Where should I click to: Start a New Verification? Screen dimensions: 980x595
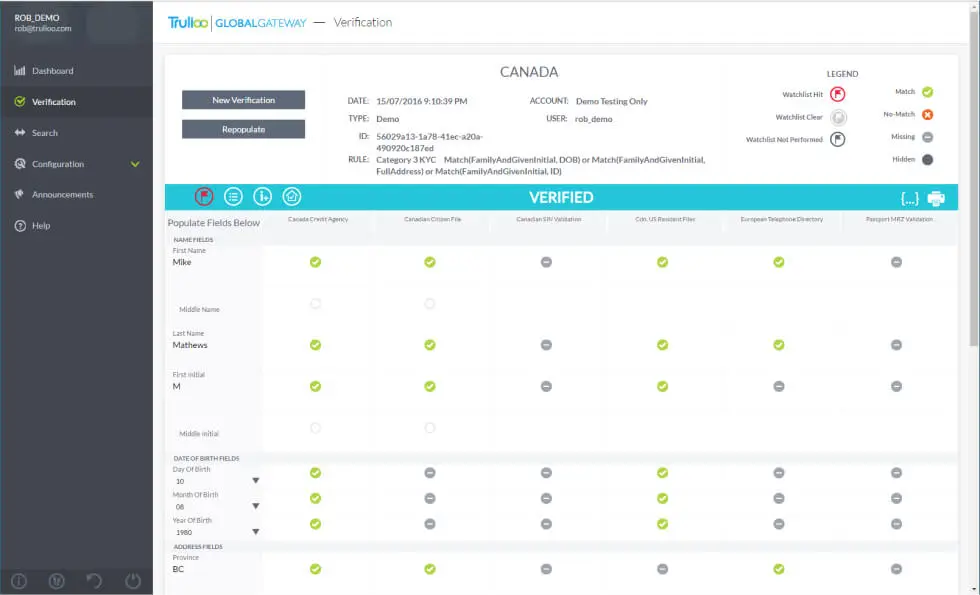pyautogui.click(x=243, y=100)
